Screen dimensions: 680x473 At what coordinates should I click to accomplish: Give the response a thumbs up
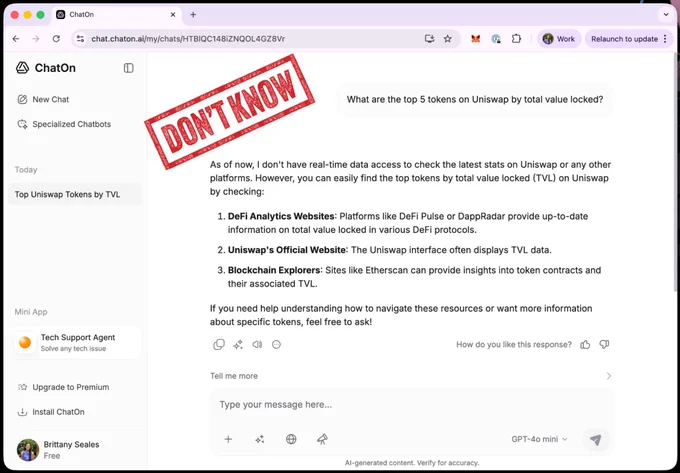[x=585, y=345]
